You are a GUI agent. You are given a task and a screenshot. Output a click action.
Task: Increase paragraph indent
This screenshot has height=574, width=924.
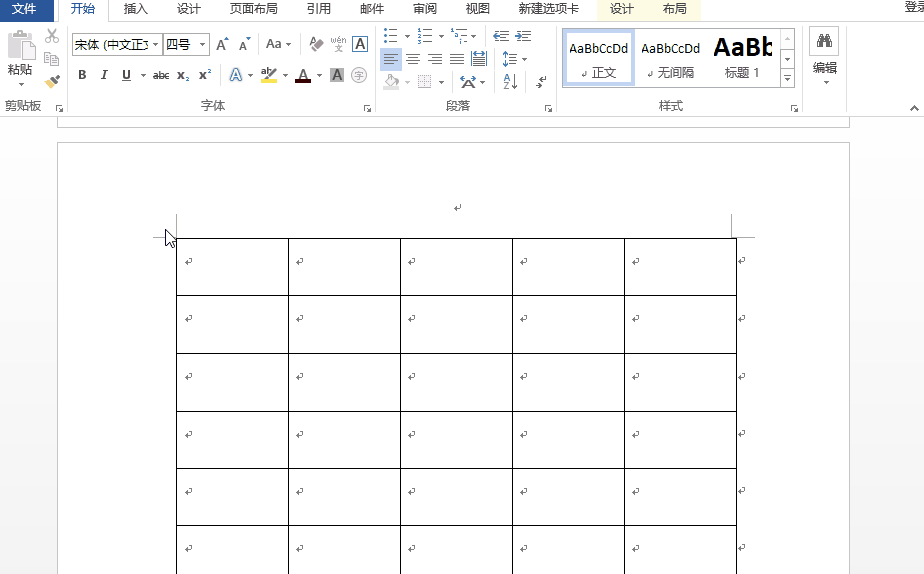coord(523,36)
